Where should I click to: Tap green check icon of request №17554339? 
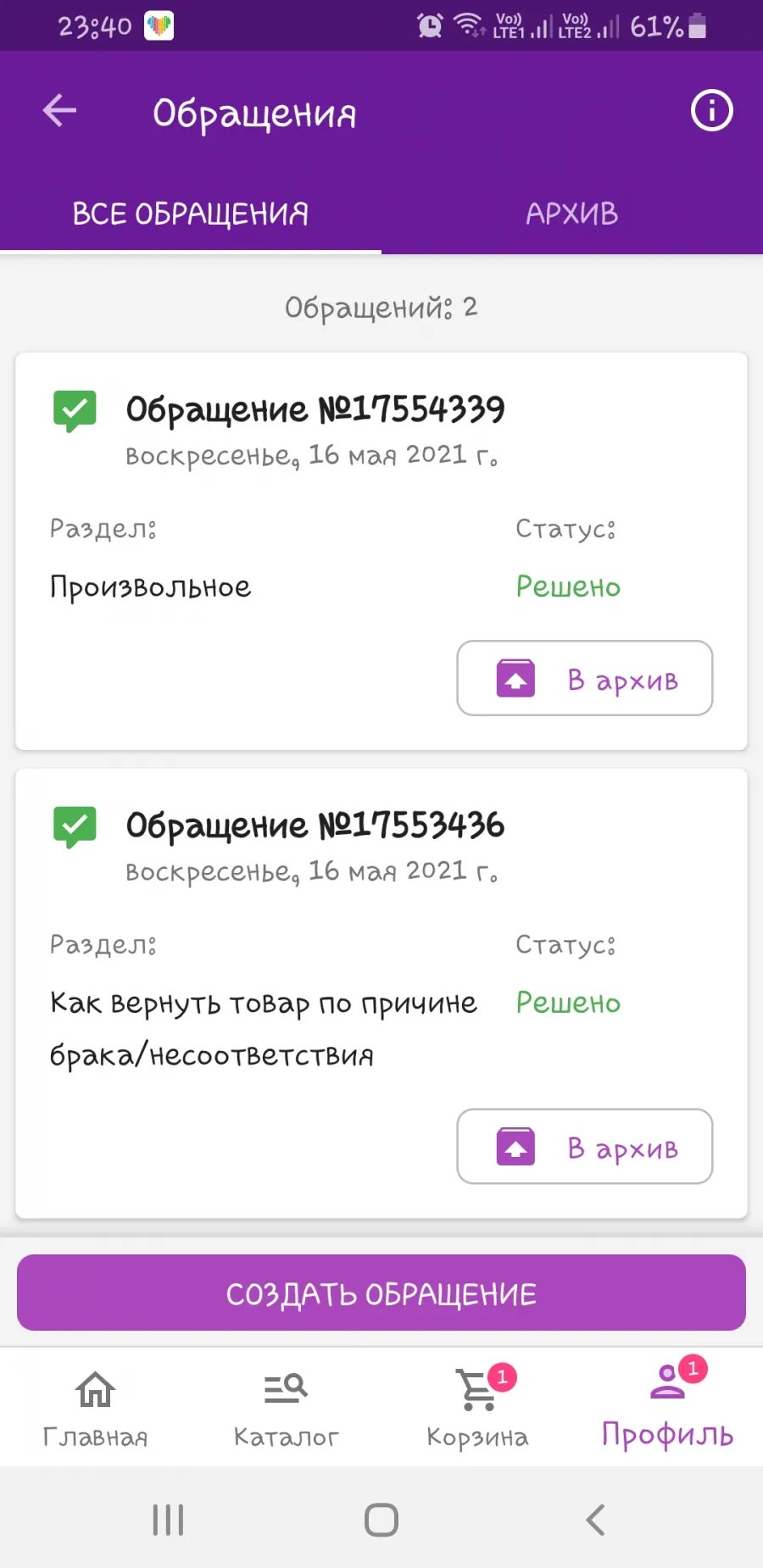click(75, 411)
